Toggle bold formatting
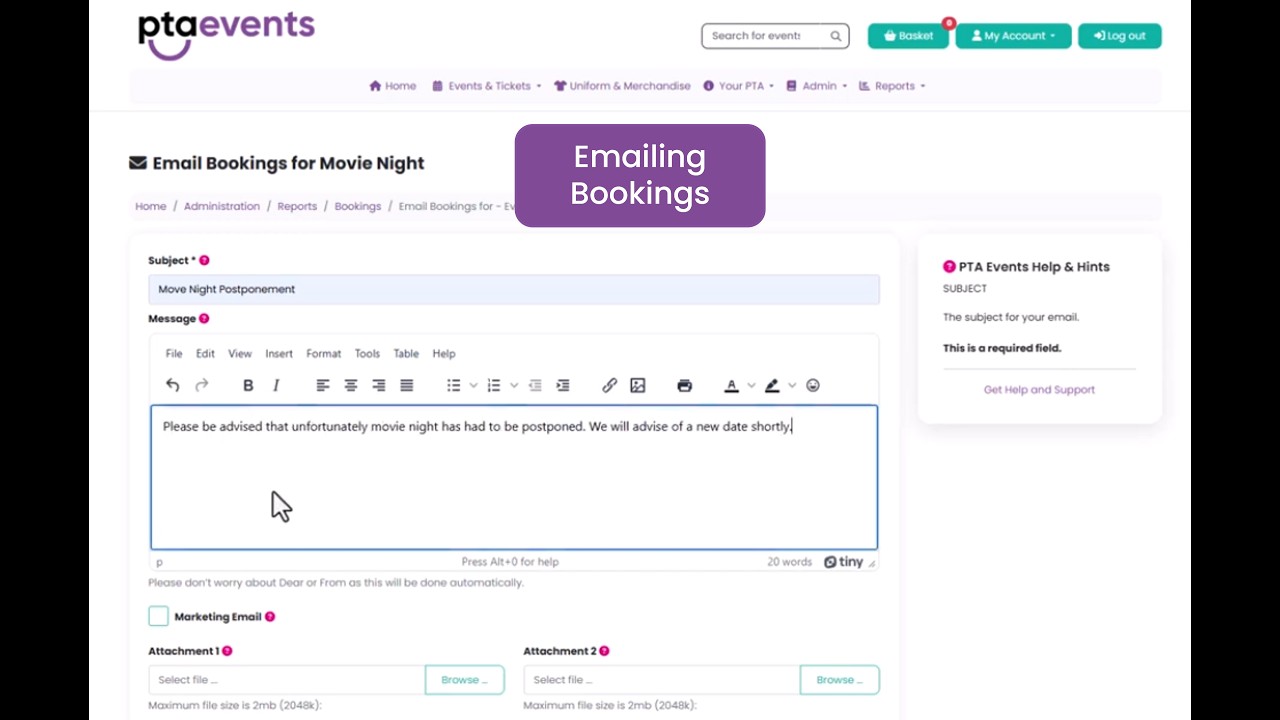Image resolution: width=1280 pixels, height=720 pixels. pos(248,385)
